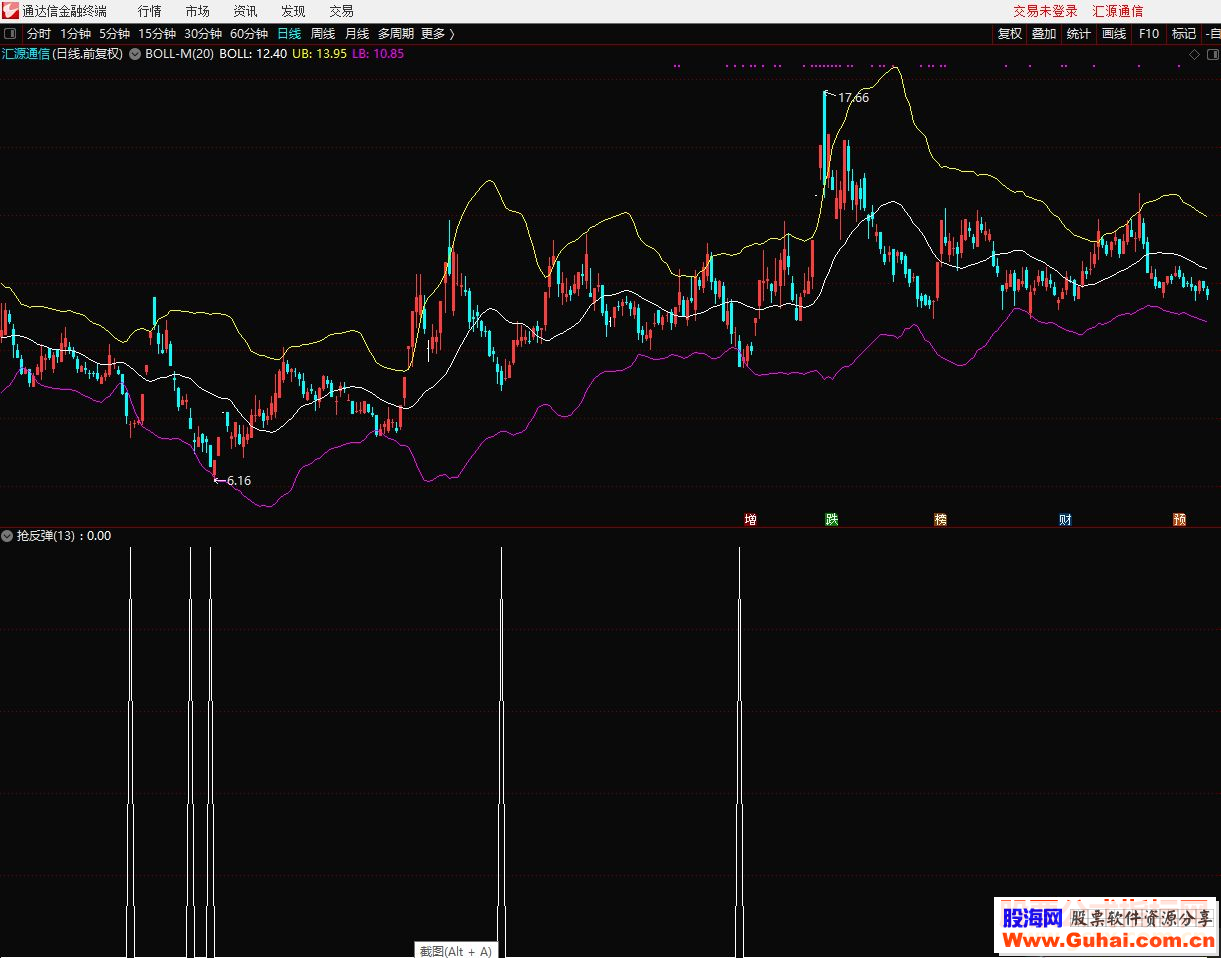Select the 月线 monthly period tab
1221x958 pixels.
(357, 34)
